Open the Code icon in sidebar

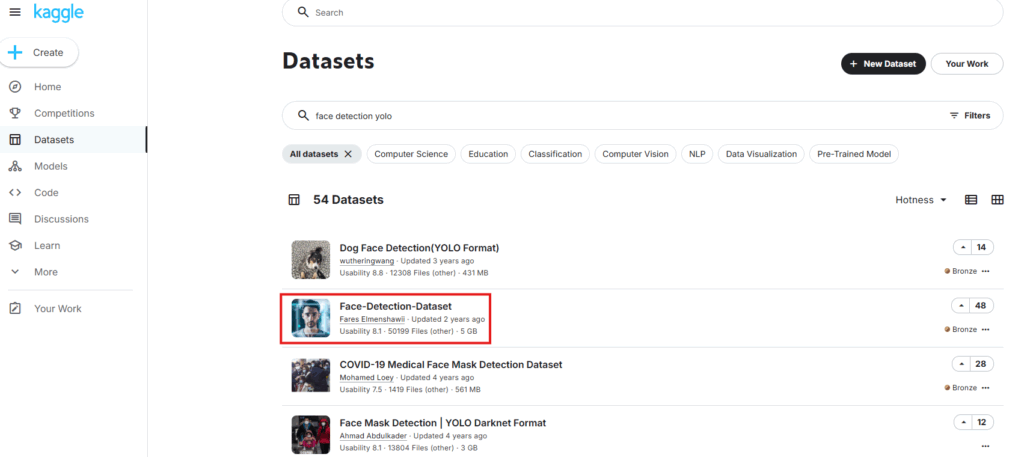[15, 193]
